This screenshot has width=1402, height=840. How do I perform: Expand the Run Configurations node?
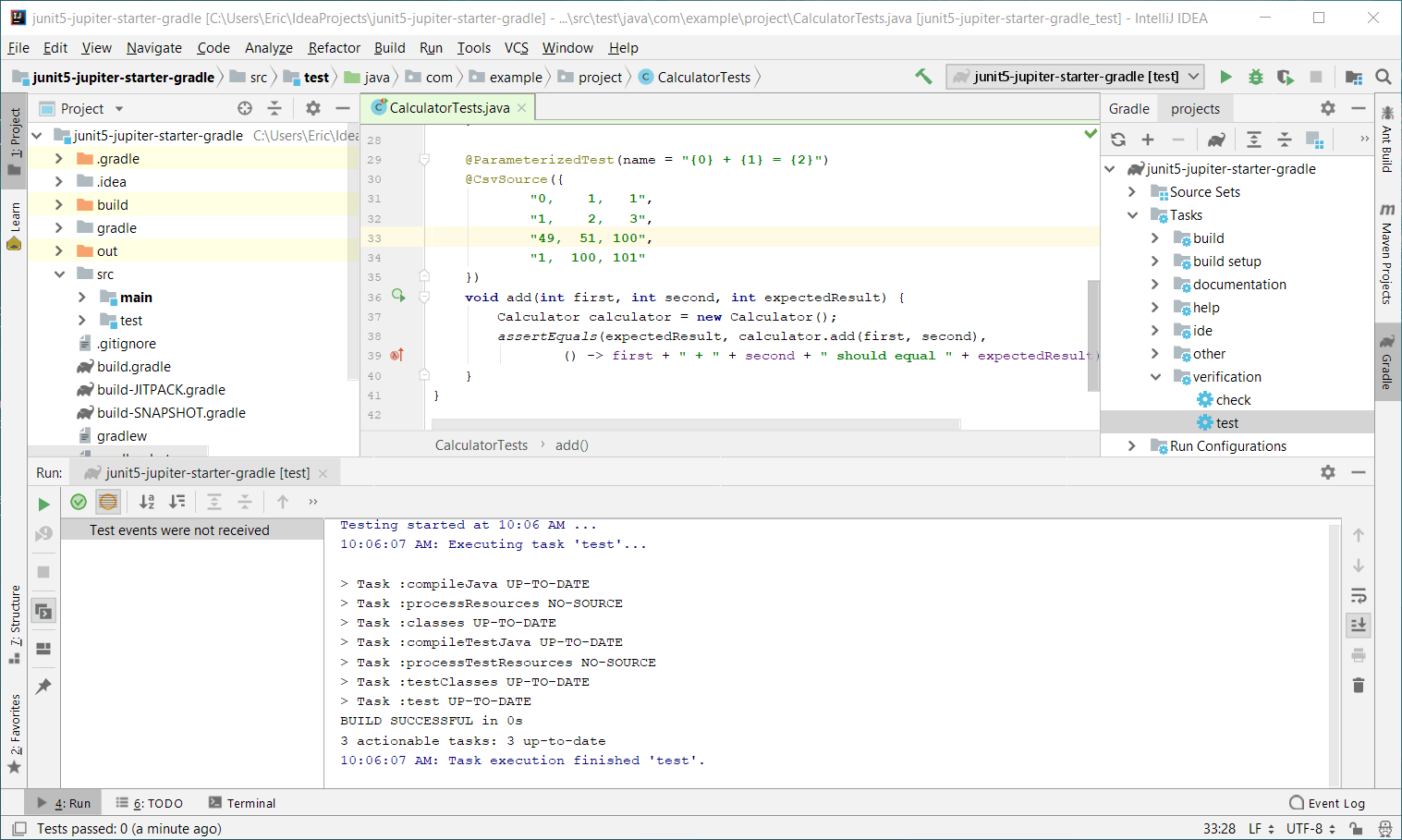click(1132, 446)
